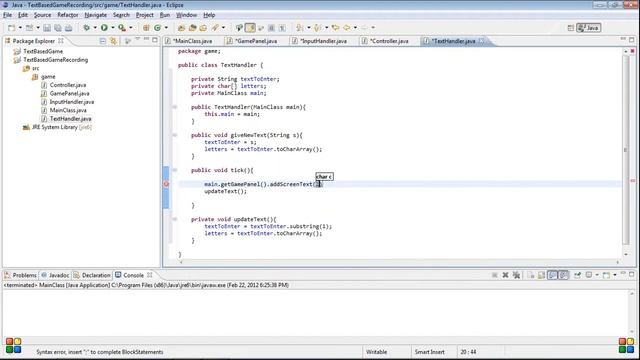Collapse the TextHandler constructor fold marker
640x360 pixels.
click(175, 107)
